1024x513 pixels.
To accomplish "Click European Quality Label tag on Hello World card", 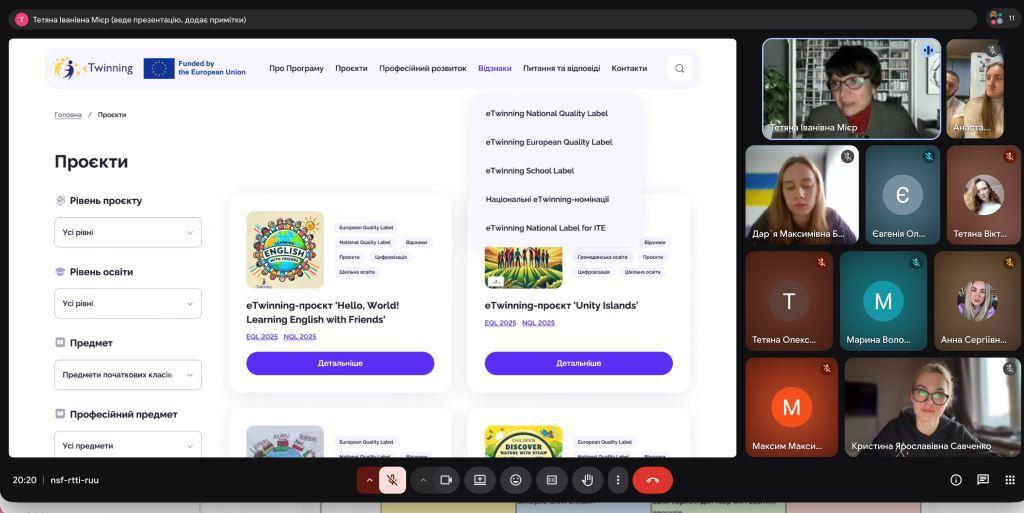I will pyautogui.click(x=366, y=228).
